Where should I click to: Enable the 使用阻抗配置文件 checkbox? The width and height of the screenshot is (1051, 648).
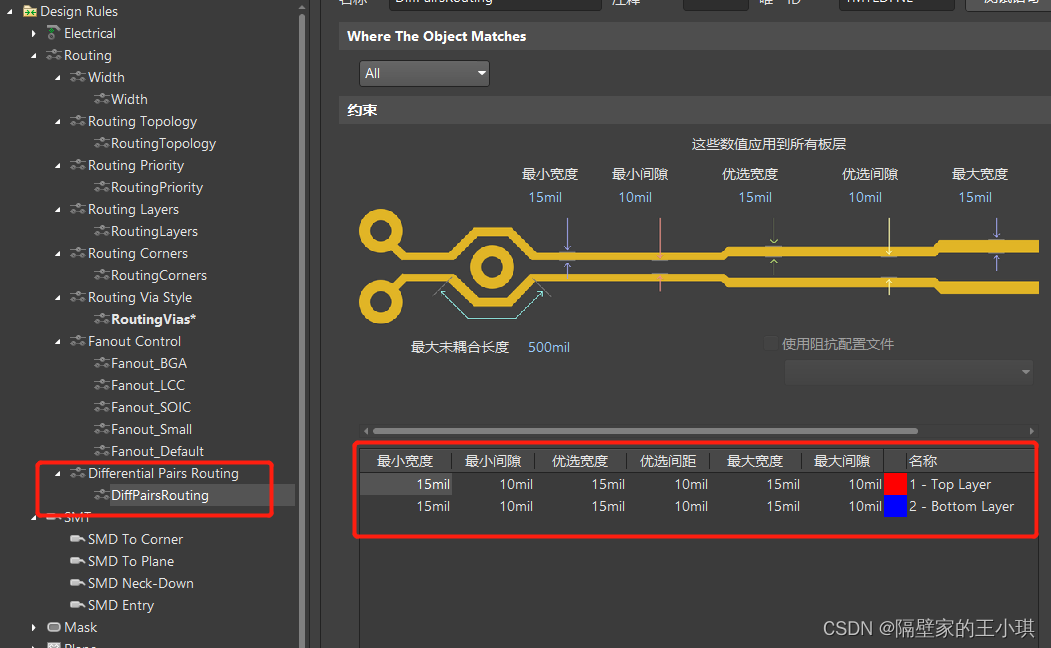click(x=771, y=344)
